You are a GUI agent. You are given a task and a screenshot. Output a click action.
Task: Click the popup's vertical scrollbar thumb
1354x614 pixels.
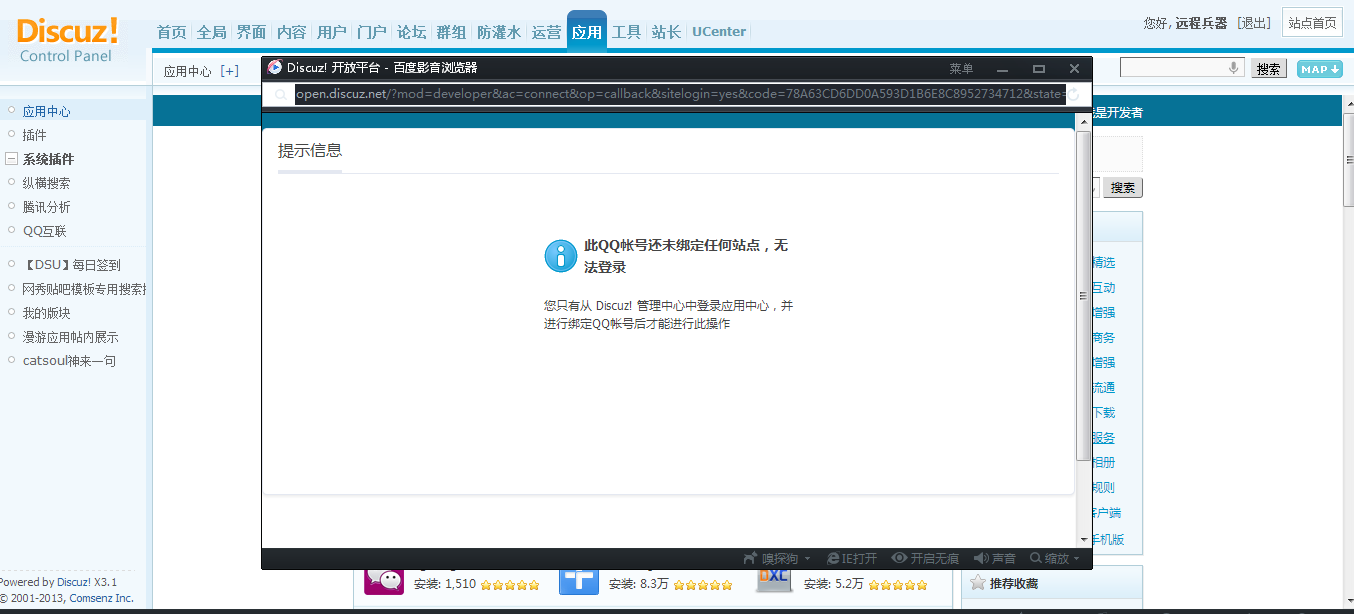[1083, 296]
